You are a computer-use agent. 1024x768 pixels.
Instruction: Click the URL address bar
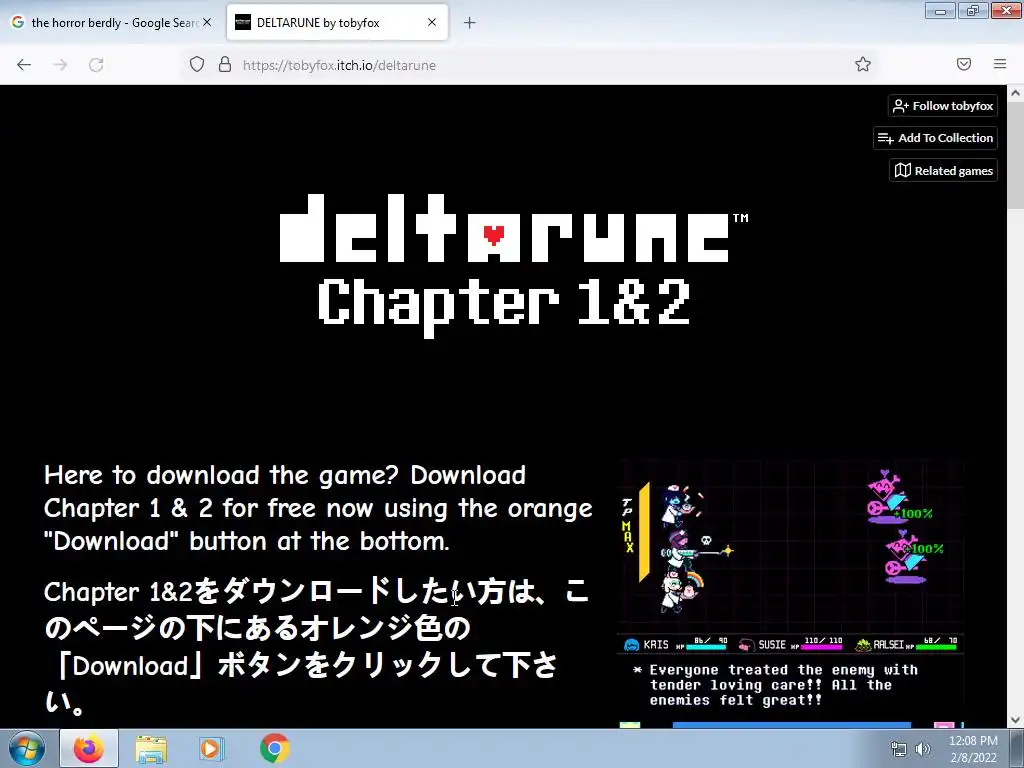[x=529, y=65]
